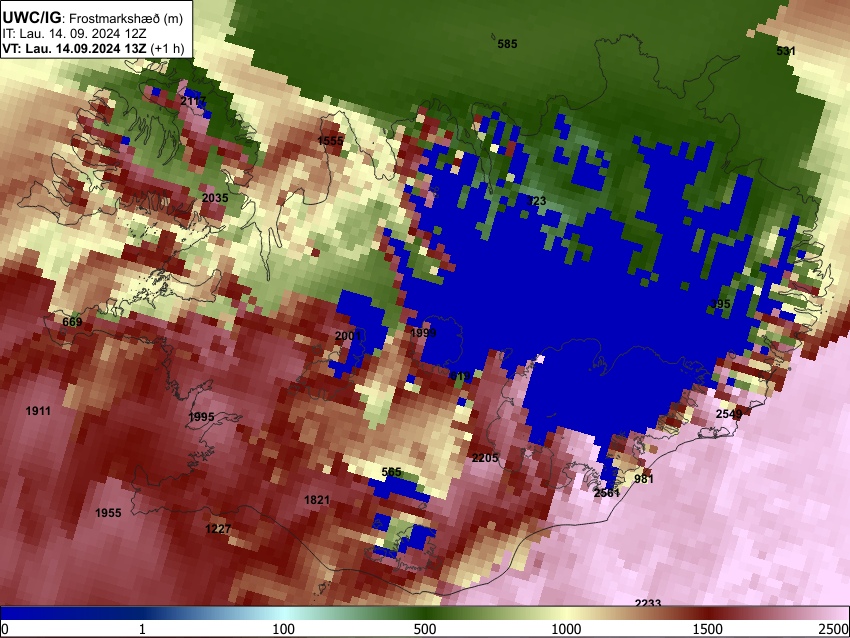The image size is (850, 638).
Task: Click the station value 565
Action: tap(391, 472)
